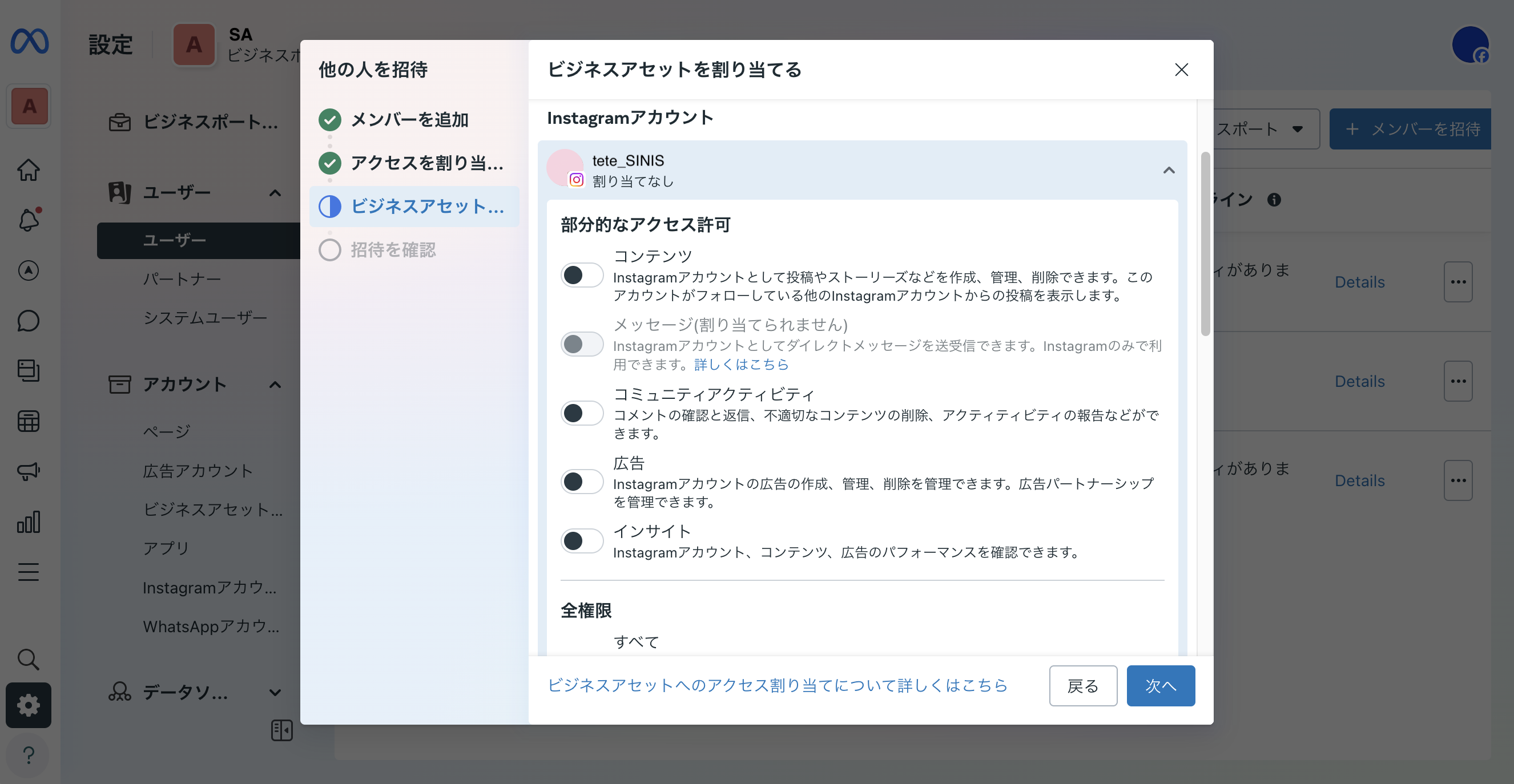
Task: Select WhatsAppアカウント in sidebar
Action: click(x=212, y=627)
